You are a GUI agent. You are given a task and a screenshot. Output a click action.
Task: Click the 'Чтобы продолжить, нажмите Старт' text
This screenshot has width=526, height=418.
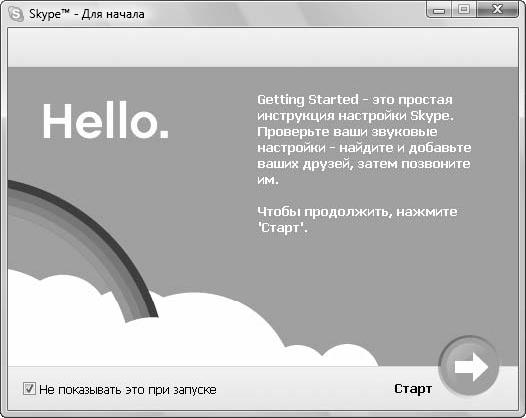coord(357,220)
